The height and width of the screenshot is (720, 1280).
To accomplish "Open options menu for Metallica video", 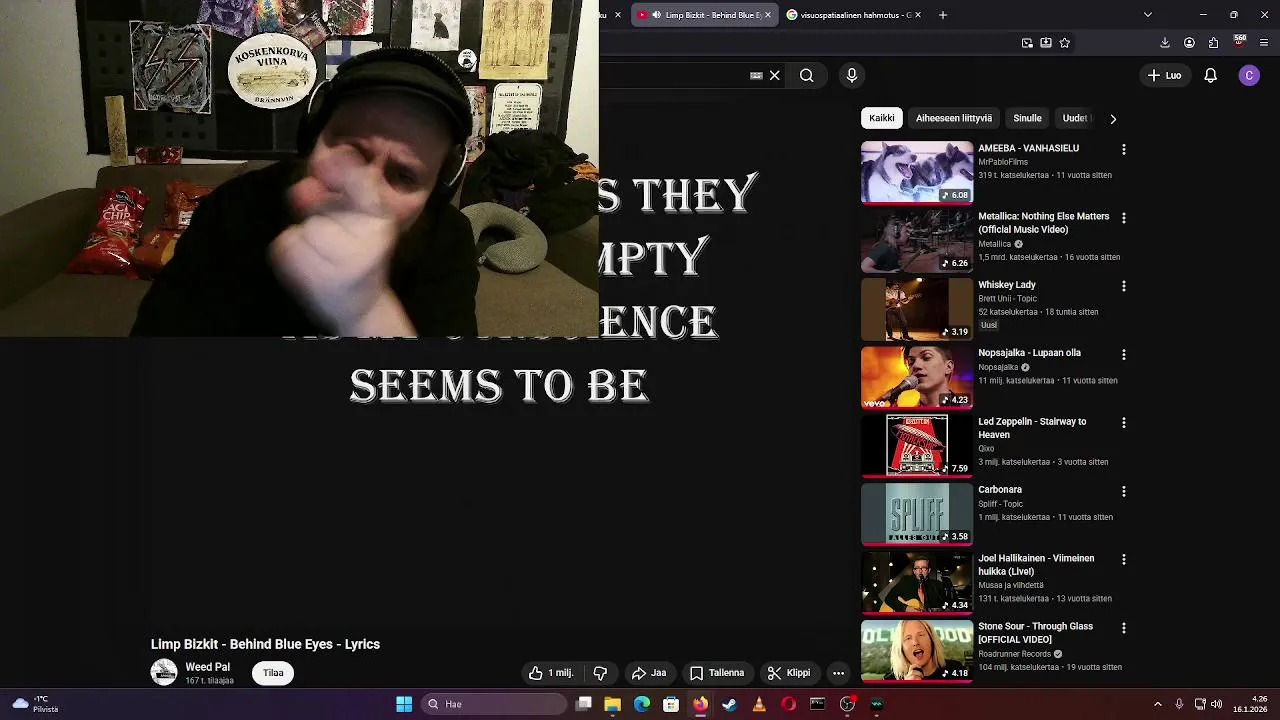I will 1123,217.
